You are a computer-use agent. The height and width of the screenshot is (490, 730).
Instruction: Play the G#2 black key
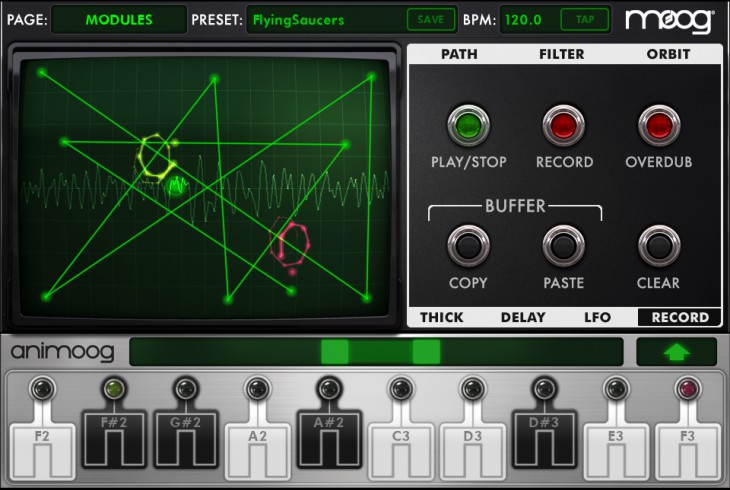tap(186, 439)
